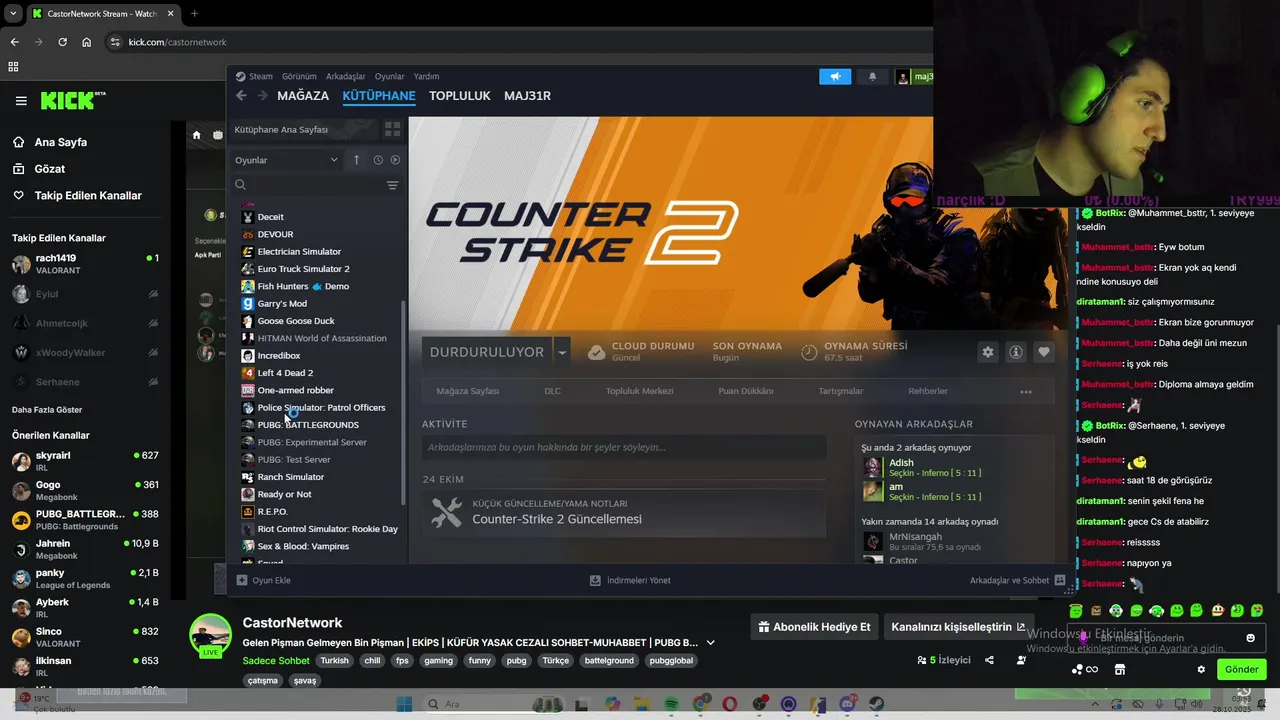Open Discord from Windows taskbar
The width and height of the screenshot is (1280, 720).
coord(848,705)
